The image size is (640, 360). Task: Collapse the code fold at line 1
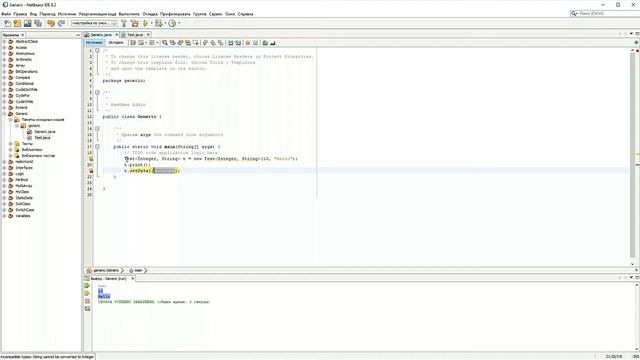(x=97, y=51)
